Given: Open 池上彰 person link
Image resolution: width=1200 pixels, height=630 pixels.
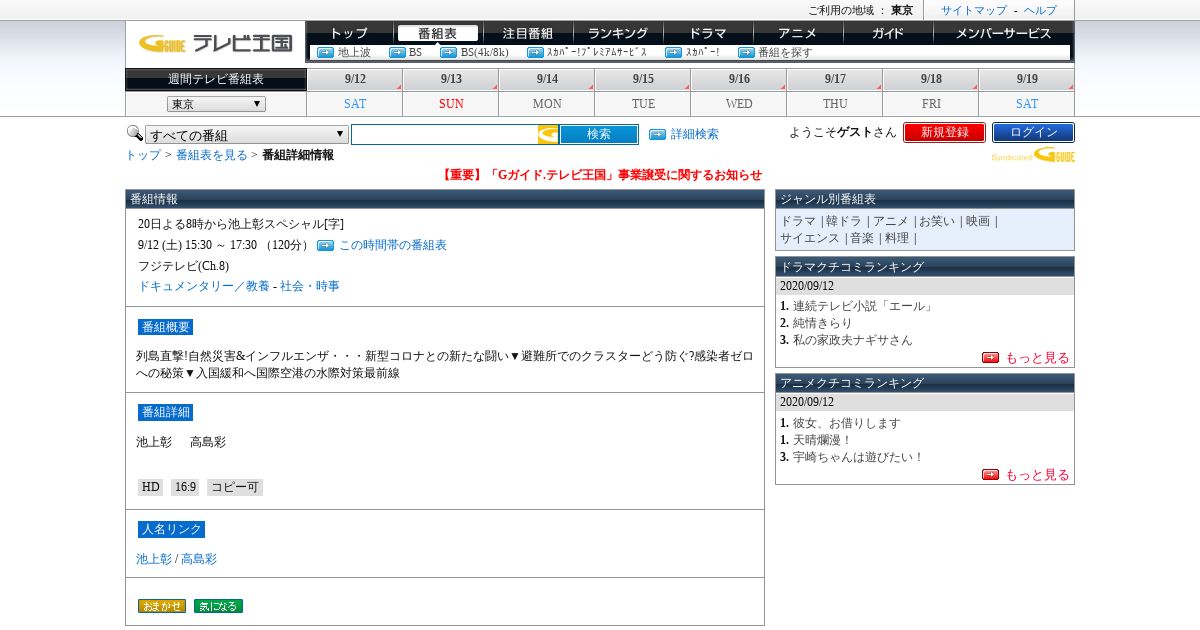Looking at the screenshot, I should point(154,559).
